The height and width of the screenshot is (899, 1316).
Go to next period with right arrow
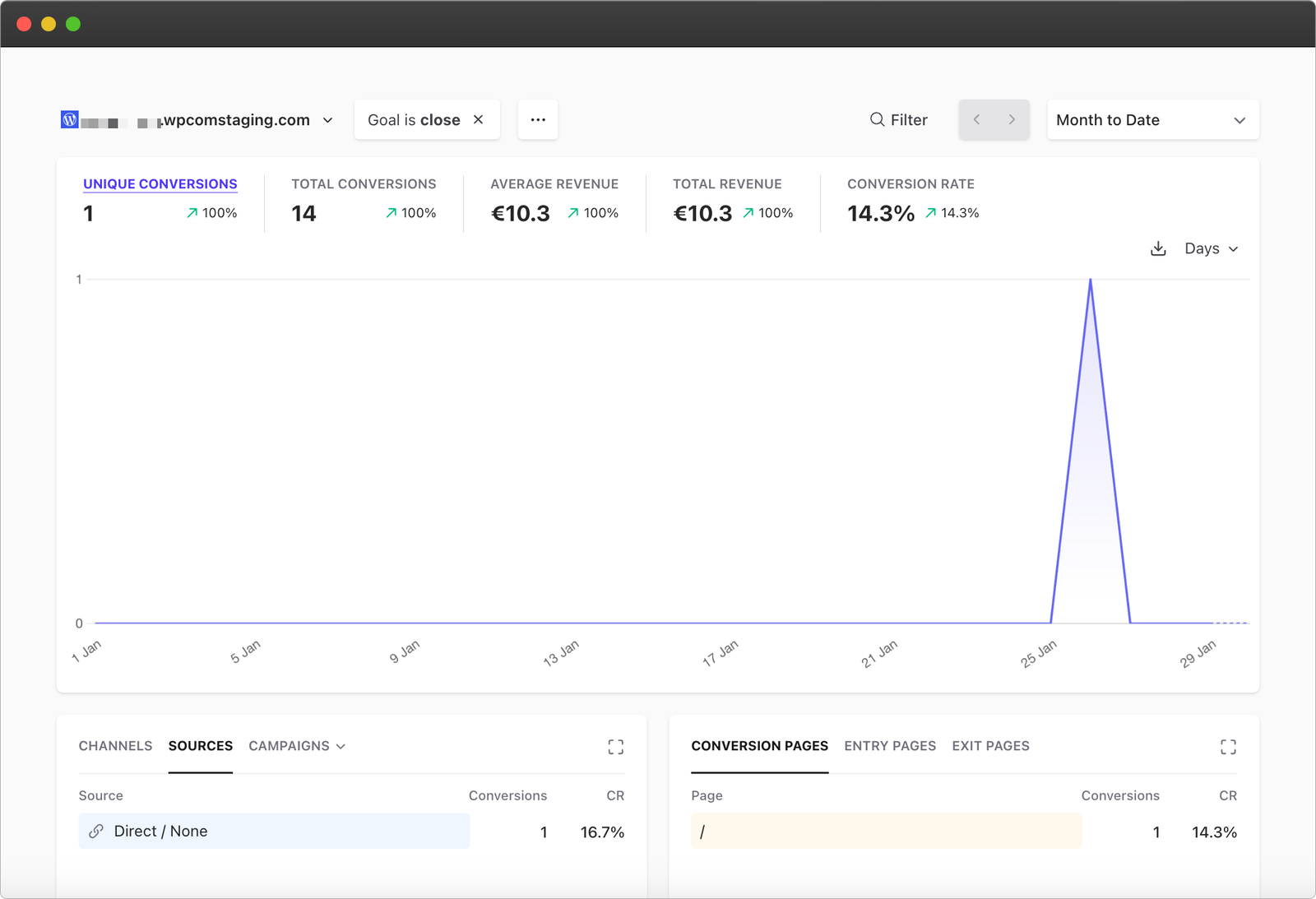pyautogui.click(x=1012, y=119)
